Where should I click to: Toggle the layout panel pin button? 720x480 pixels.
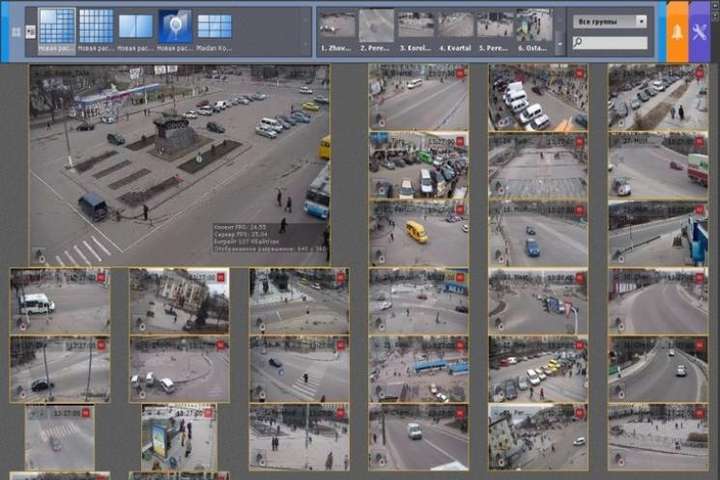click(30, 32)
